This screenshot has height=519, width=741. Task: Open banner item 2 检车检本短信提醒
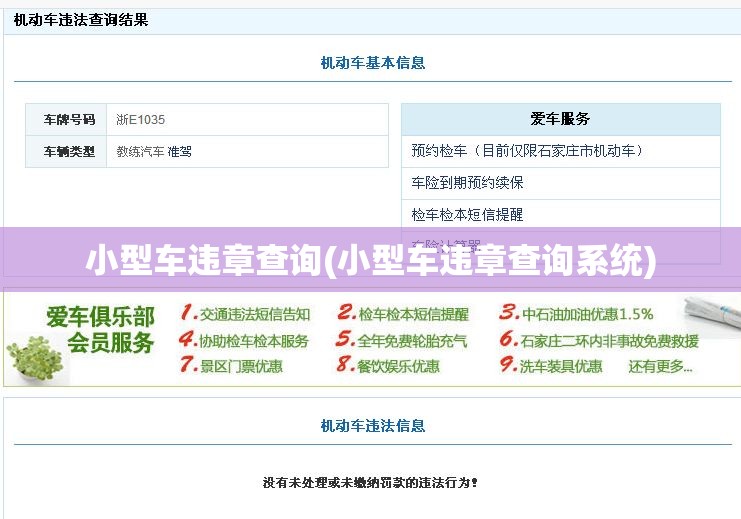coord(403,314)
